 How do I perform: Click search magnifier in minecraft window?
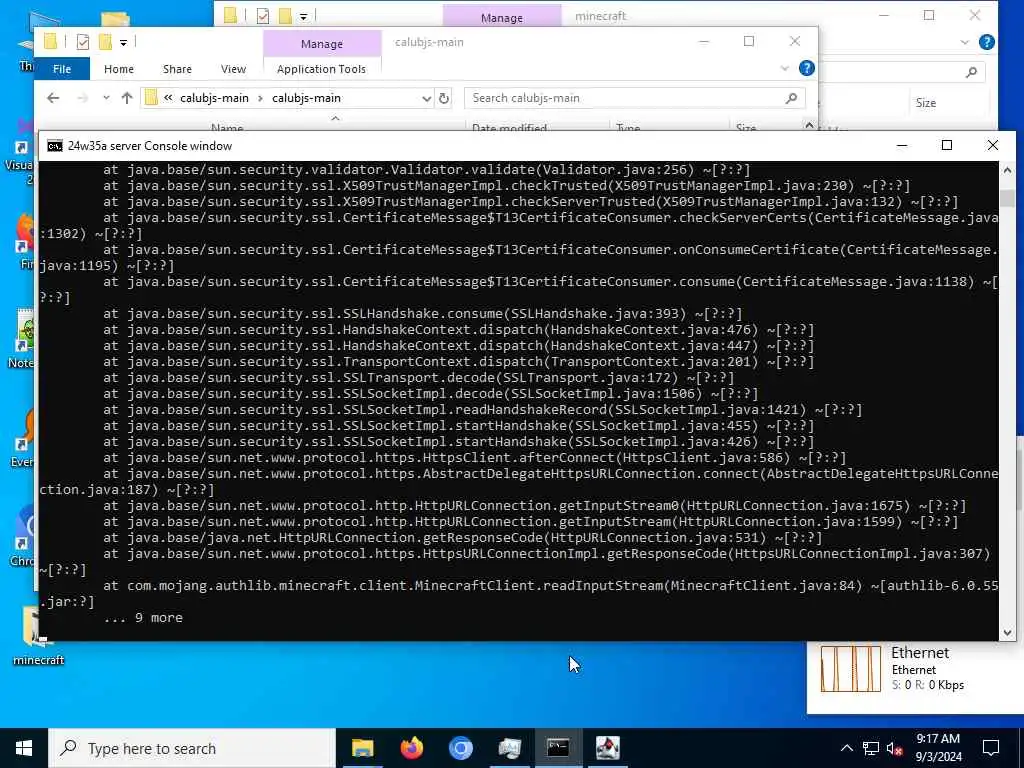[972, 72]
